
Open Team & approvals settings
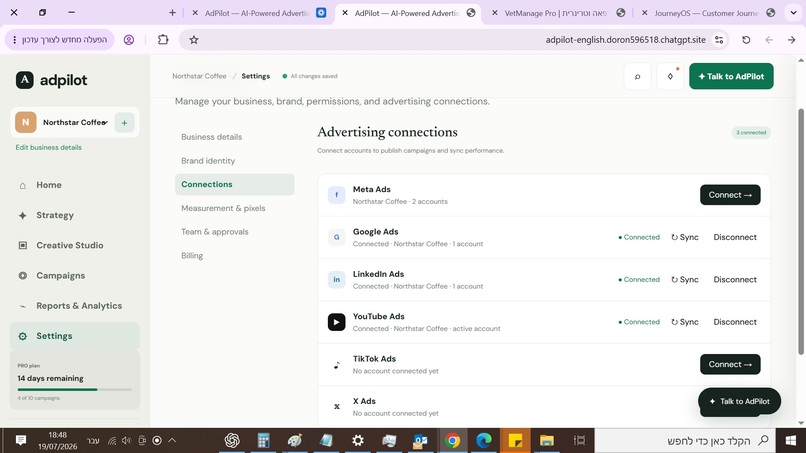[x=234, y=232]
